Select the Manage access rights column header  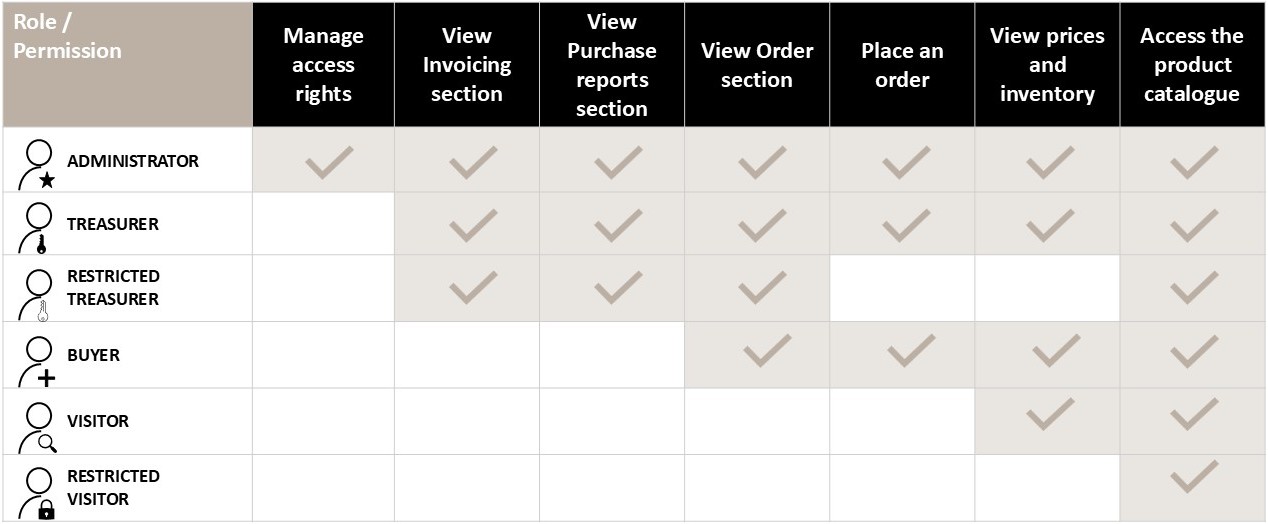pyautogui.click(x=323, y=65)
